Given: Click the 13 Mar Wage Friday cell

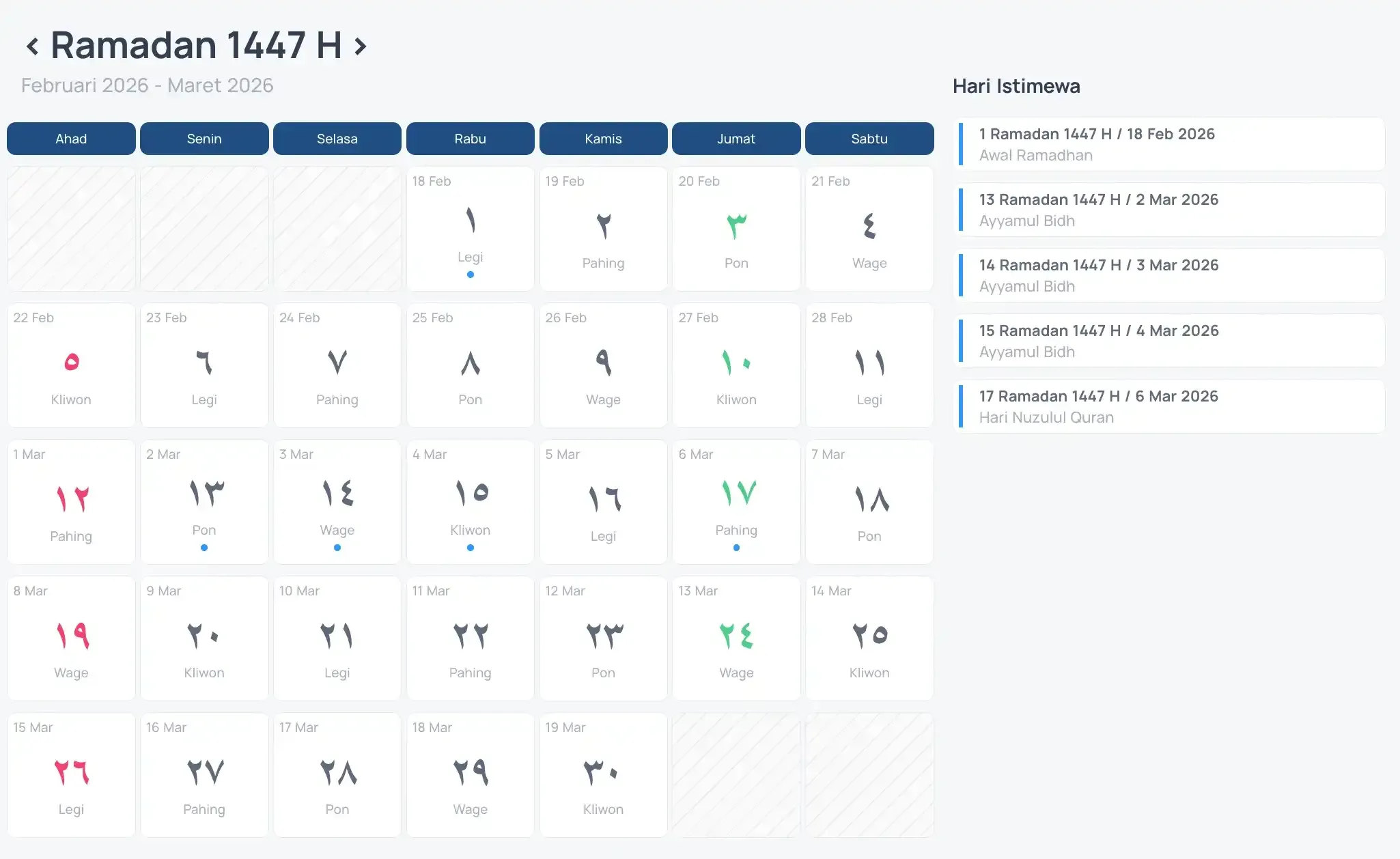Looking at the screenshot, I should [x=736, y=638].
